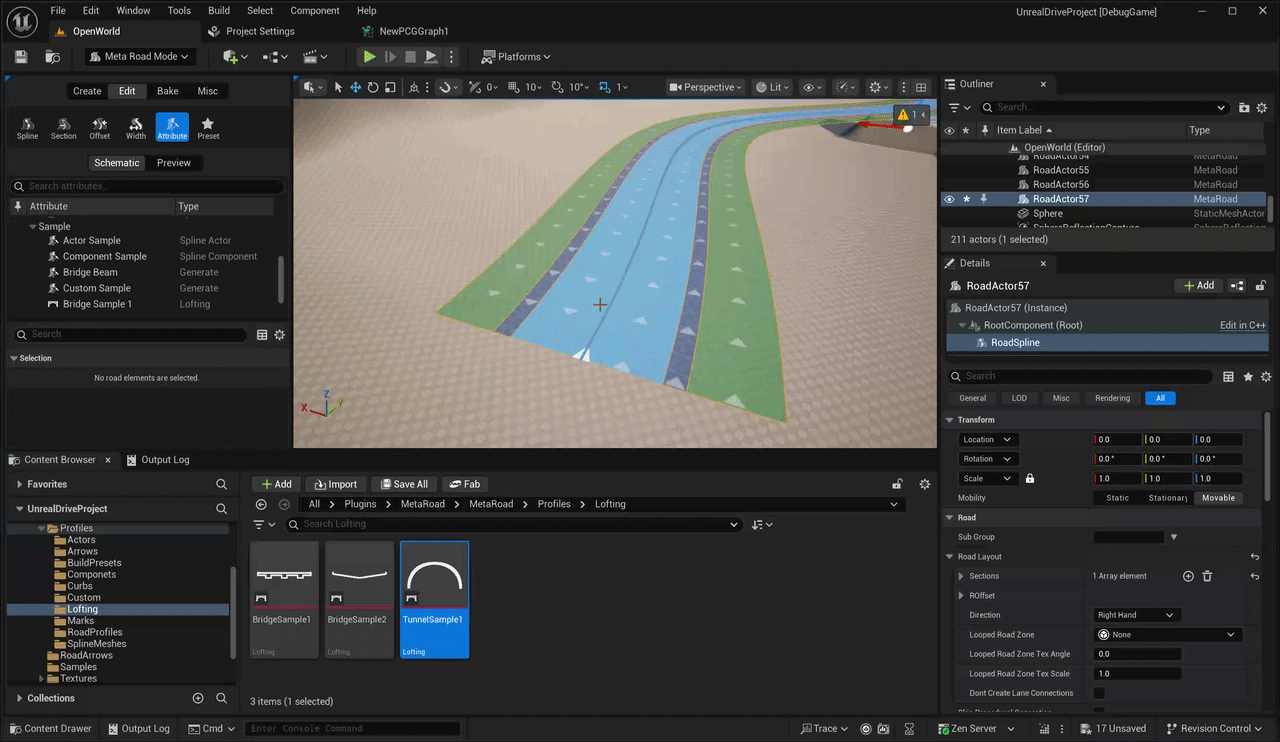Screen dimensions: 1280x742
Task: Open the Build menu
Action: pos(219,10)
